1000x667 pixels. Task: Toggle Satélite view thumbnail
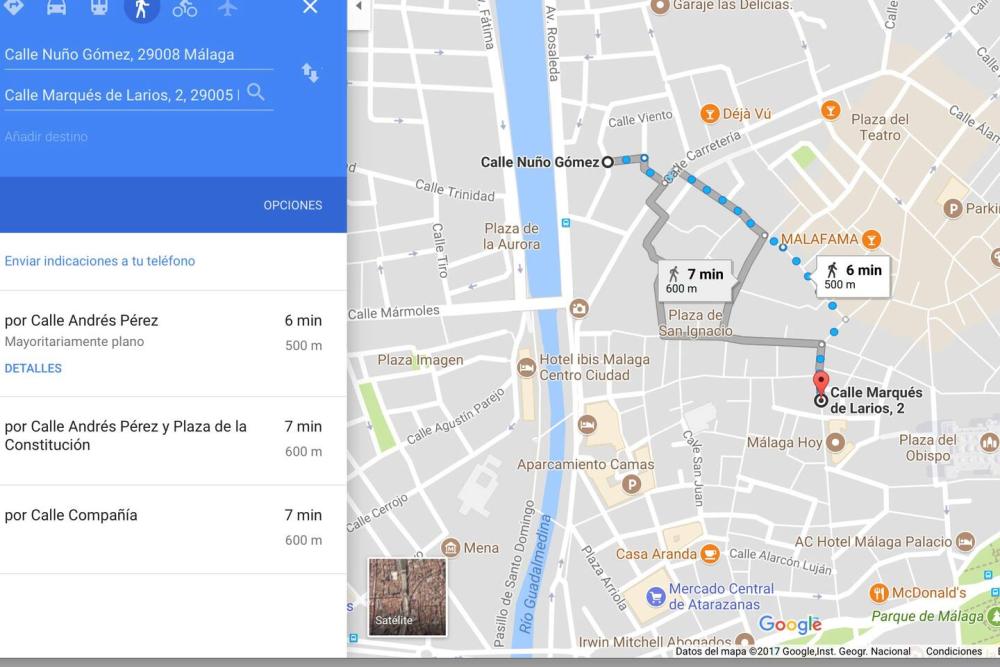pyautogui.click(x=407, y=597)
